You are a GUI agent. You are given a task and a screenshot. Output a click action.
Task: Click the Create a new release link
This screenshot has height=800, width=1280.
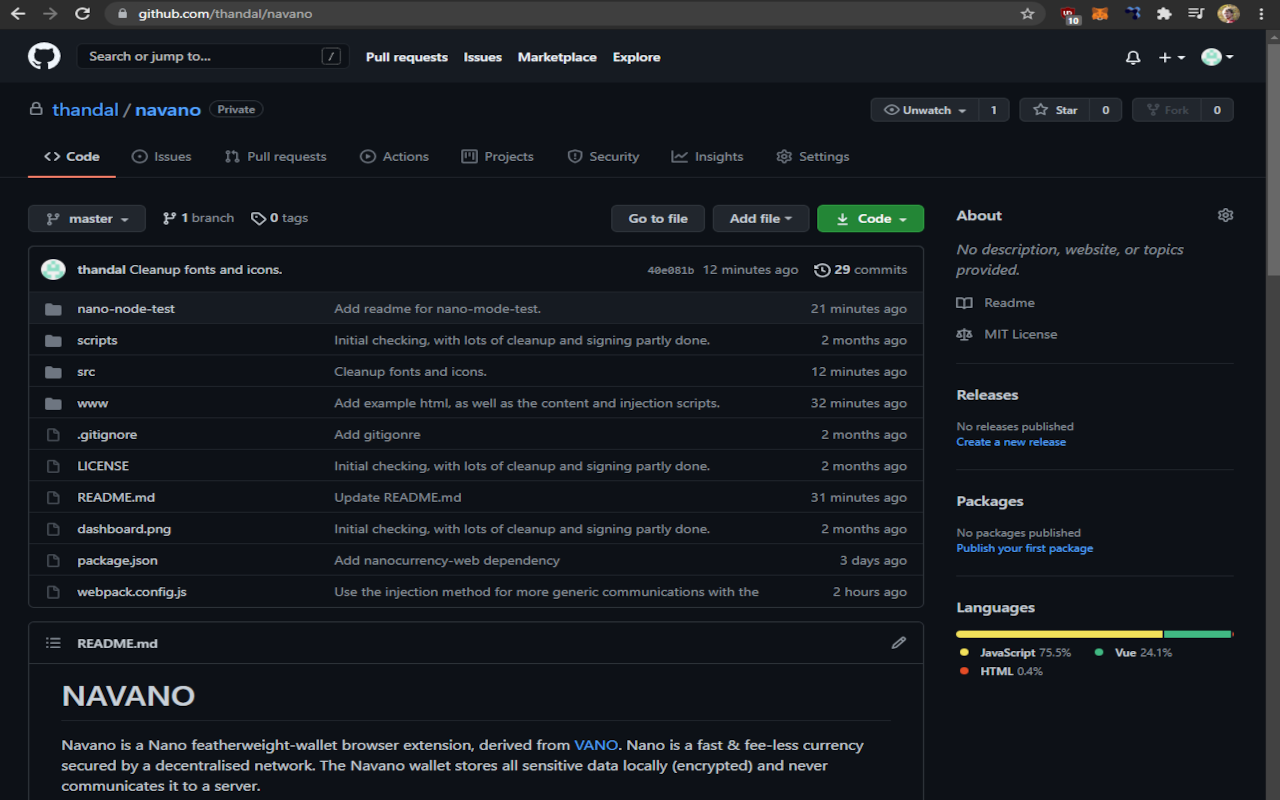pyautogui.click(x=1010, y=442)
